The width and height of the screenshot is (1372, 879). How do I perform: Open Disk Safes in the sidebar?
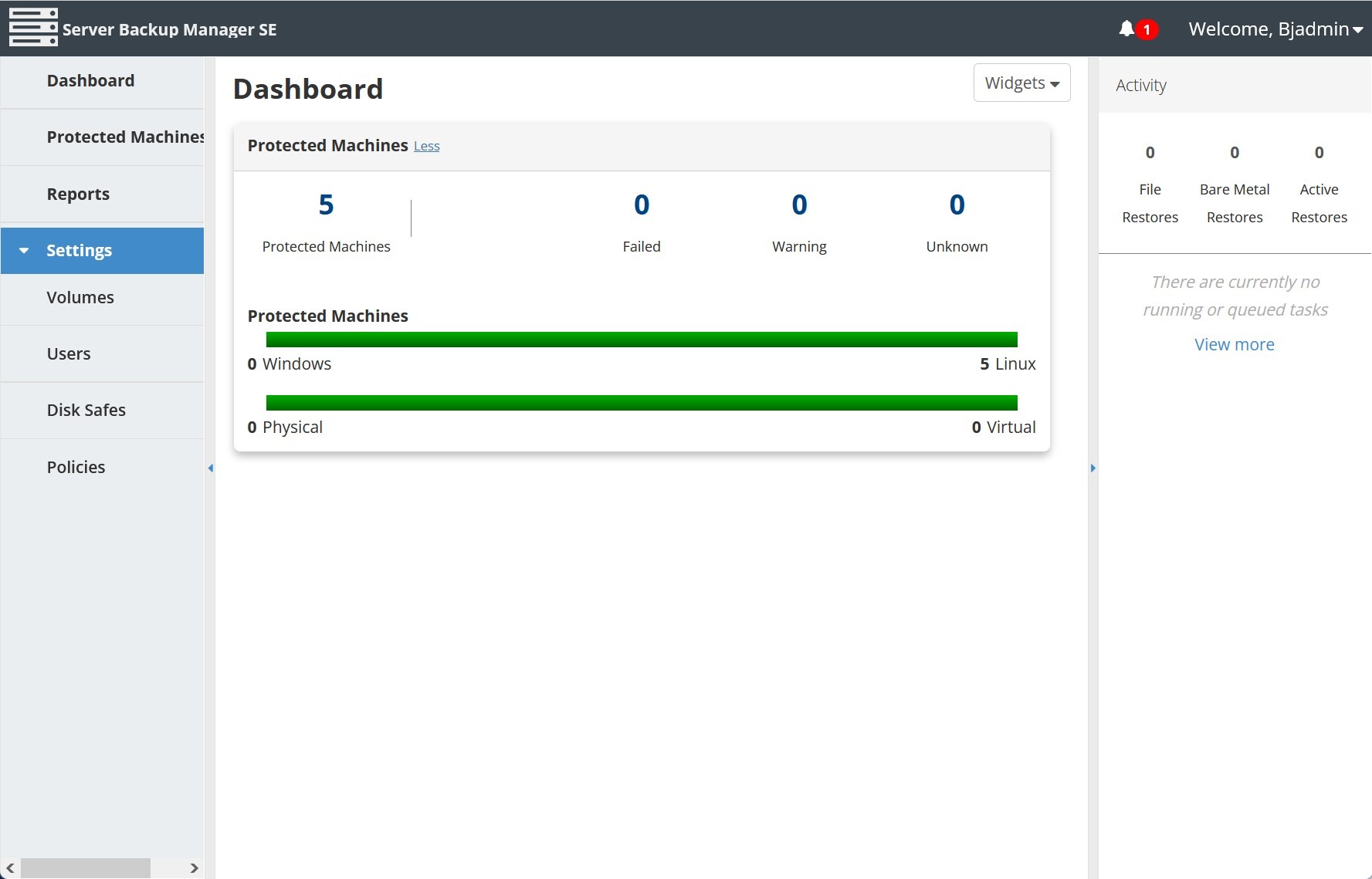point(102,410)
